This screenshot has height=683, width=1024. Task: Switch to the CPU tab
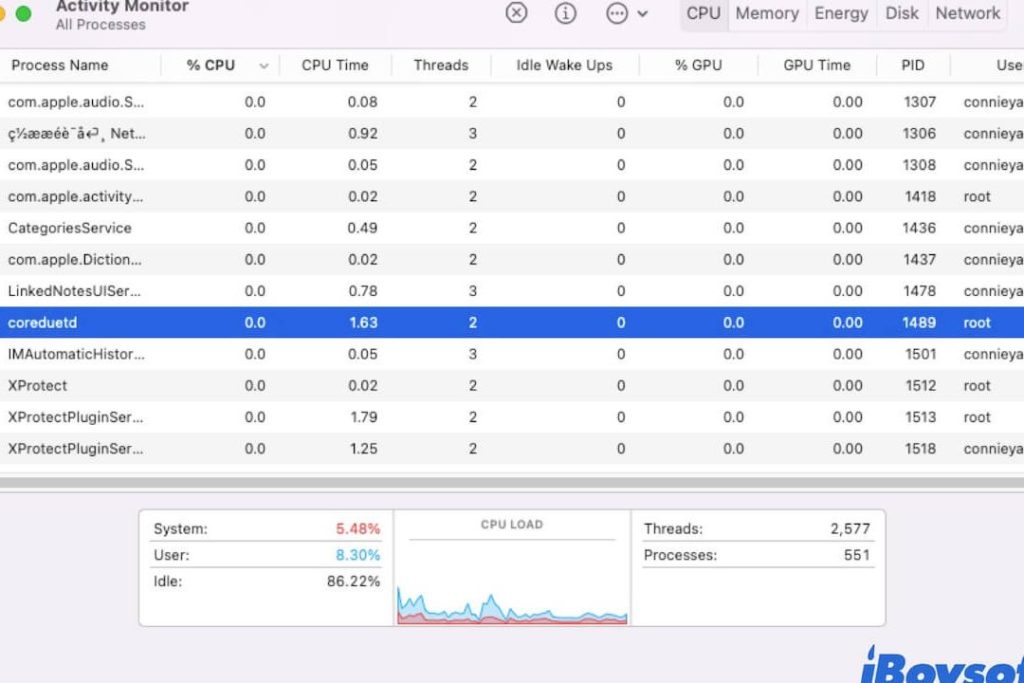703,13
